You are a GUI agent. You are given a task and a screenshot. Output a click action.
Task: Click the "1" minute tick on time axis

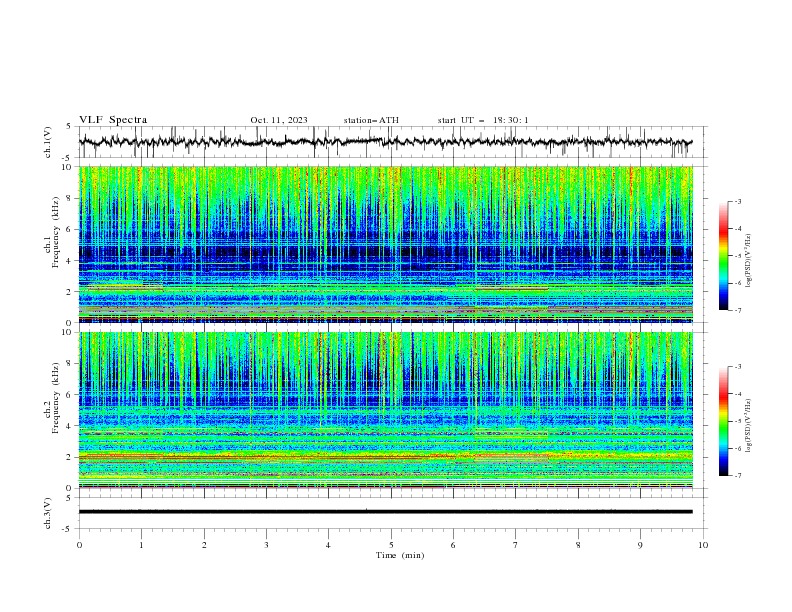(x=141, y=545)
